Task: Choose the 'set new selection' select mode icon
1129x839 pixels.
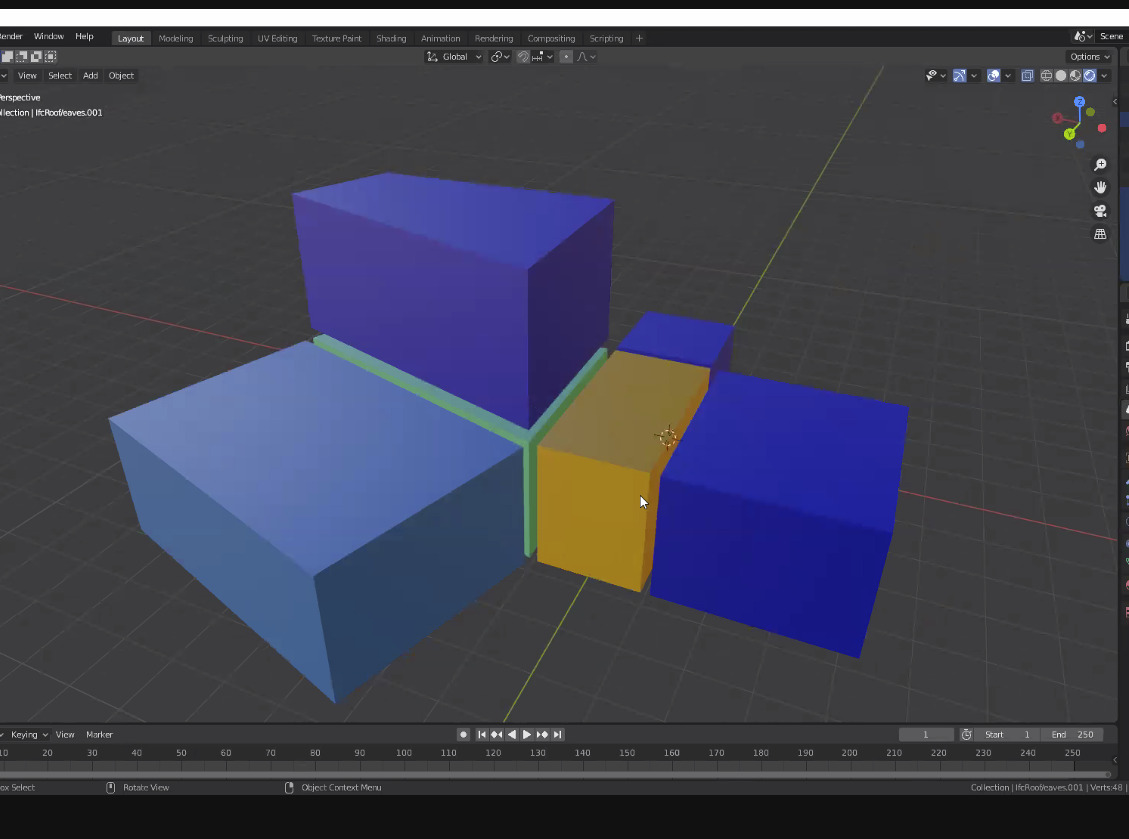Action: click(x=7, y=56)
